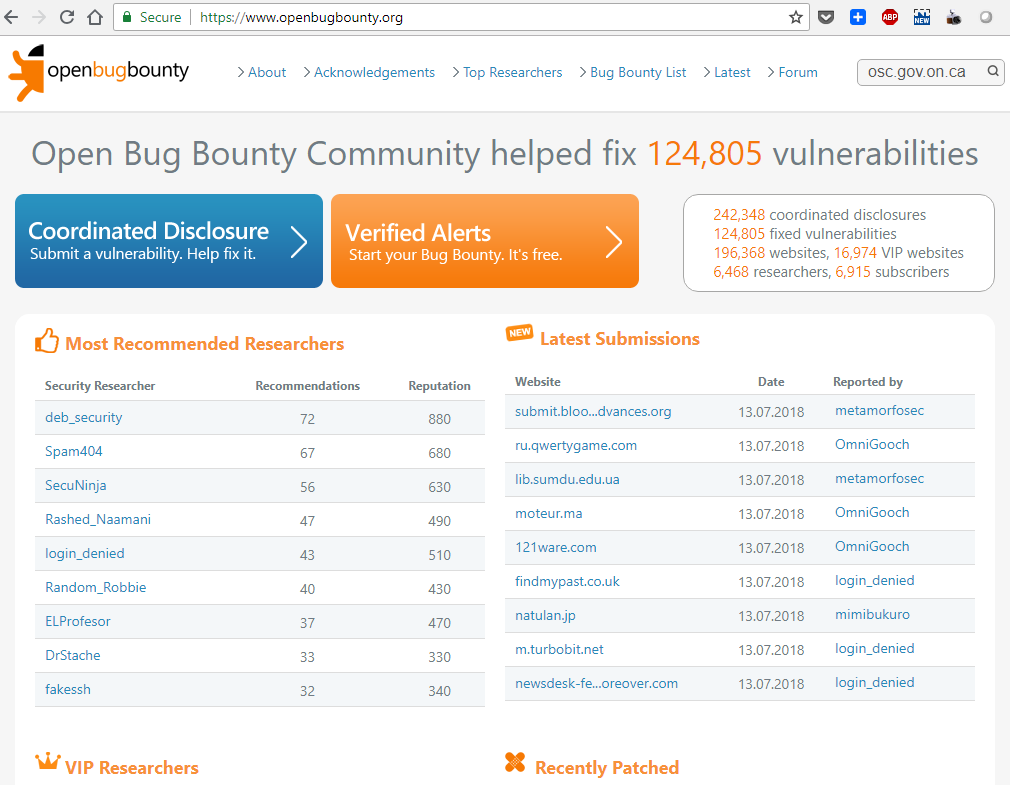The height and width of the screenshot is (785, 1010).
Task: Click the openbugbounty logo
Action: pyautogui.click(x=99, y=73)
